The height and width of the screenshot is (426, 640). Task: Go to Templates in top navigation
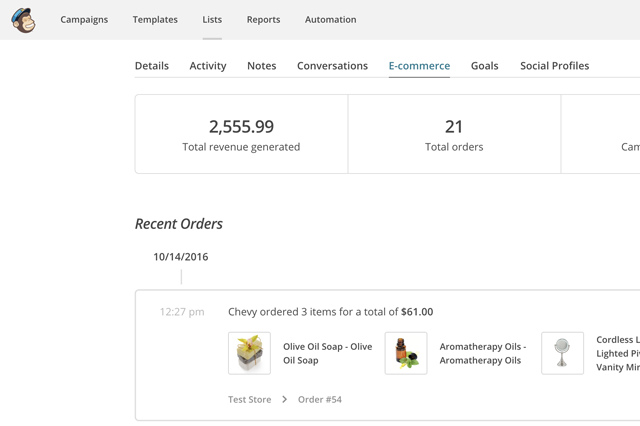[x=155, y=20]
